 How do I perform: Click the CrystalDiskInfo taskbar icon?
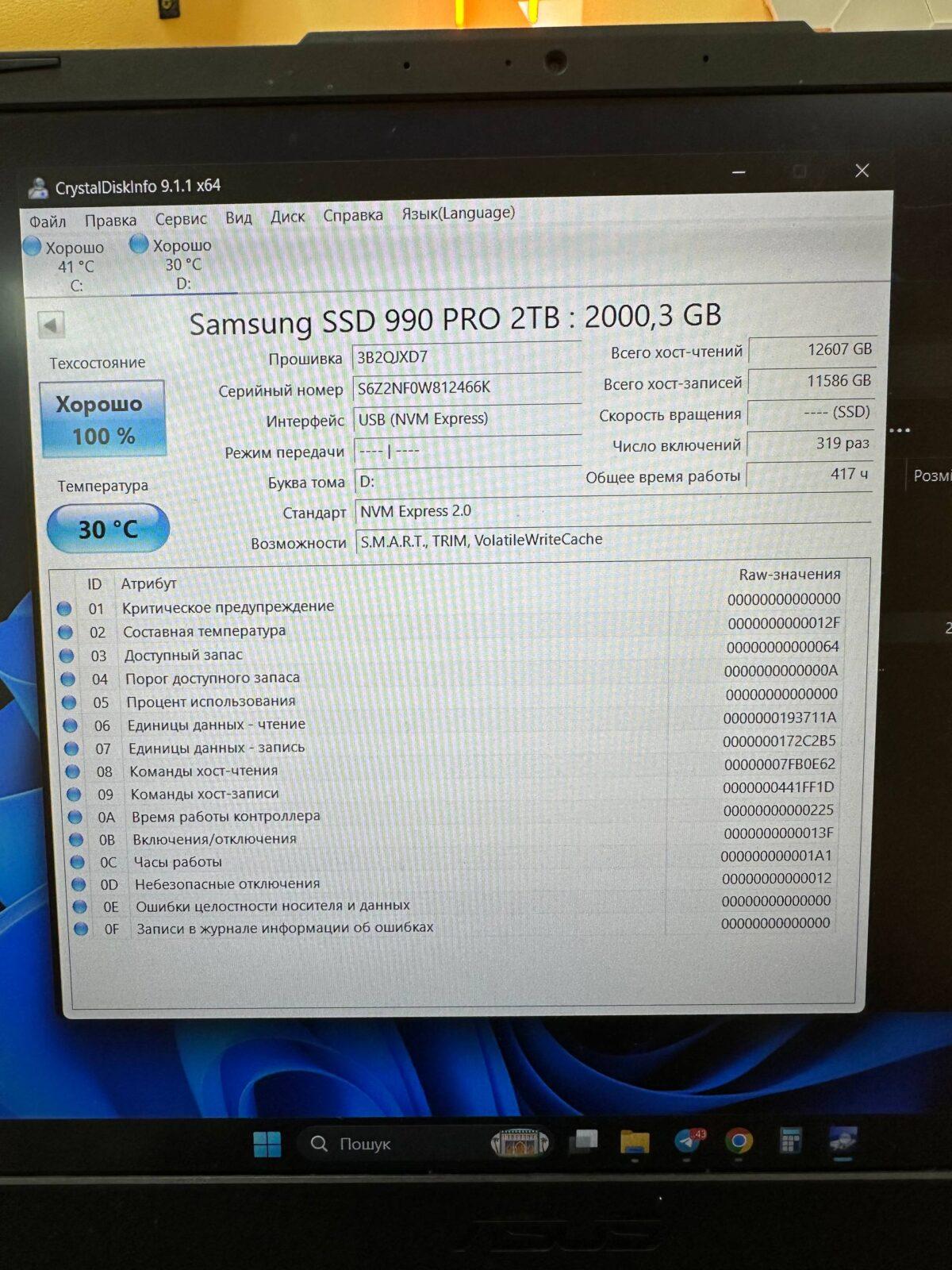843,1140
